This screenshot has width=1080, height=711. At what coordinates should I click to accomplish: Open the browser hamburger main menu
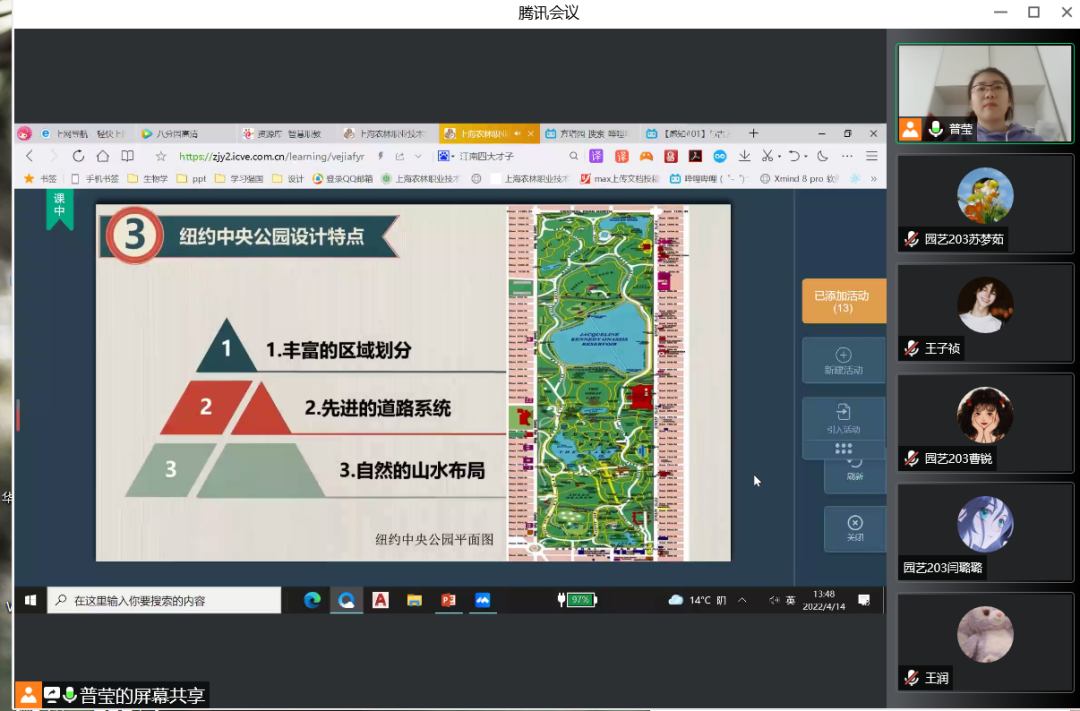coord(871,156)
